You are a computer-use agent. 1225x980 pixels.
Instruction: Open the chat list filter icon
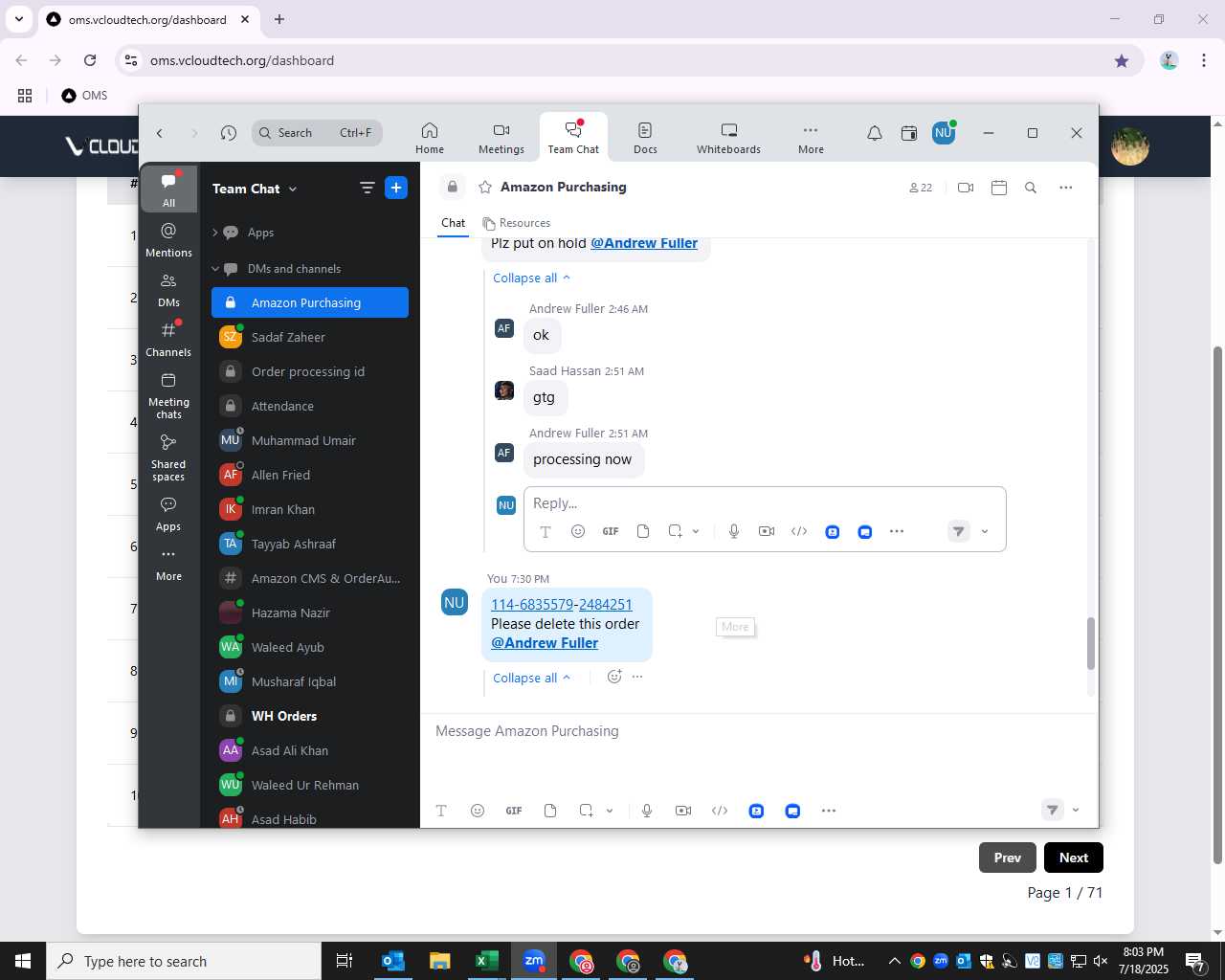[367, 188]
